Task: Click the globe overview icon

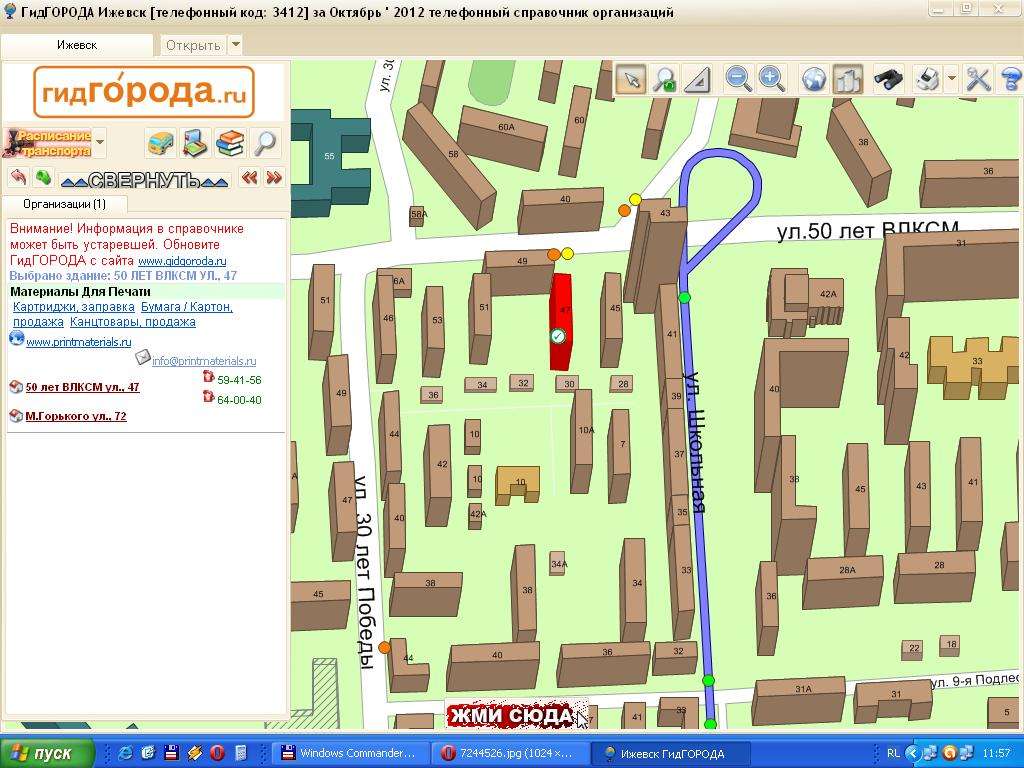Action: click(814, 79)
